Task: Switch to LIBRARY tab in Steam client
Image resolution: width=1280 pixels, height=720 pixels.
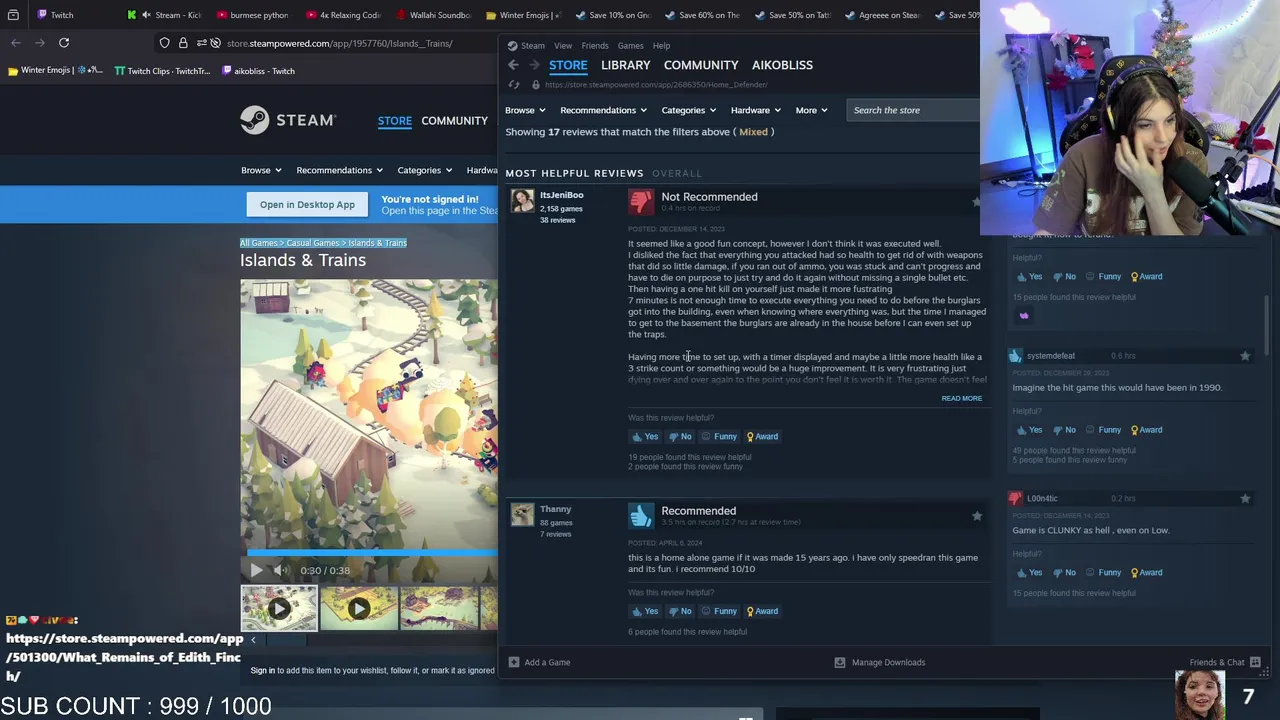Action: (x=626, y=65)
